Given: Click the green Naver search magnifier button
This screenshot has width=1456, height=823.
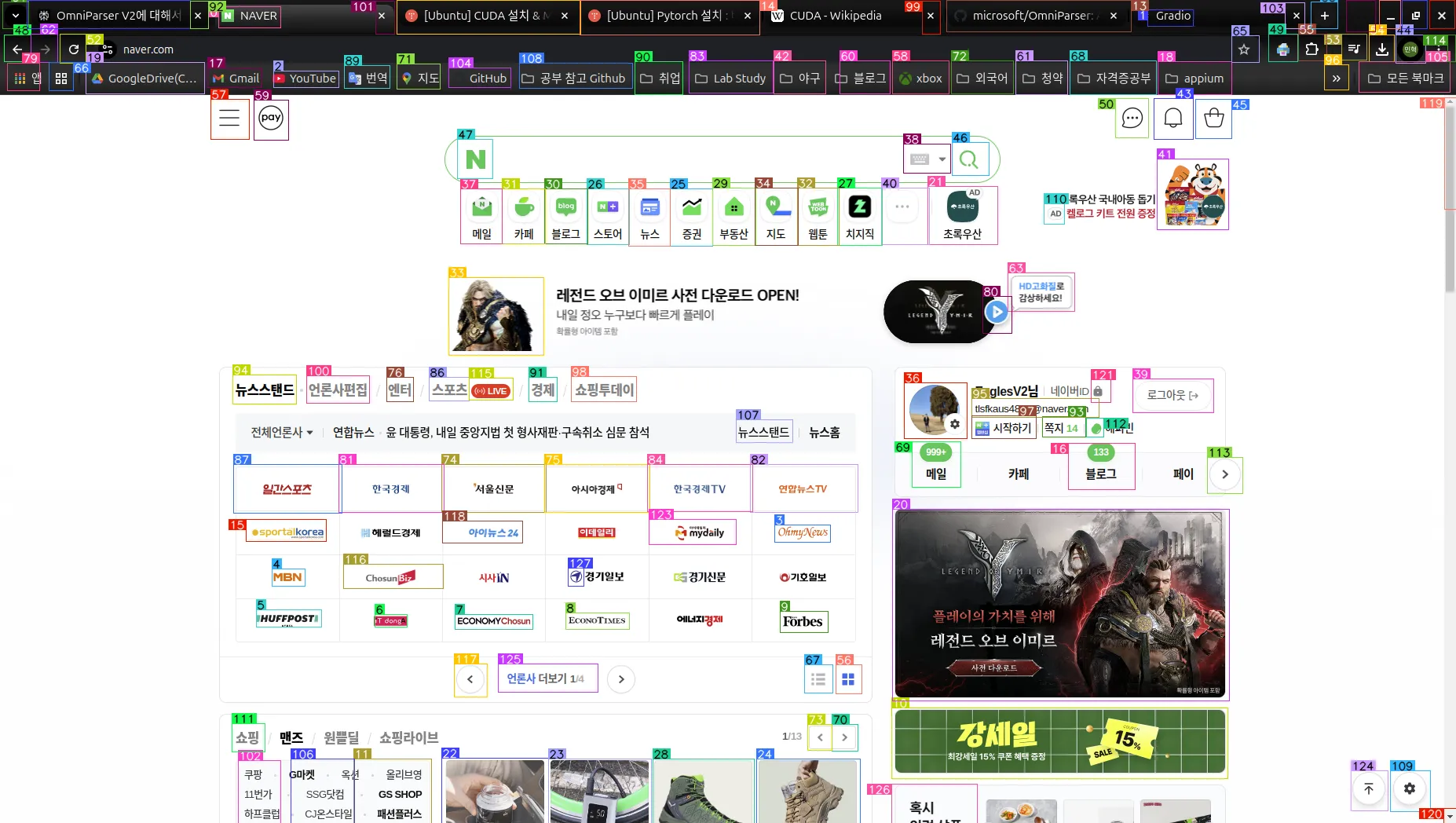Looking at the screenshot, I should pos(969,159).
